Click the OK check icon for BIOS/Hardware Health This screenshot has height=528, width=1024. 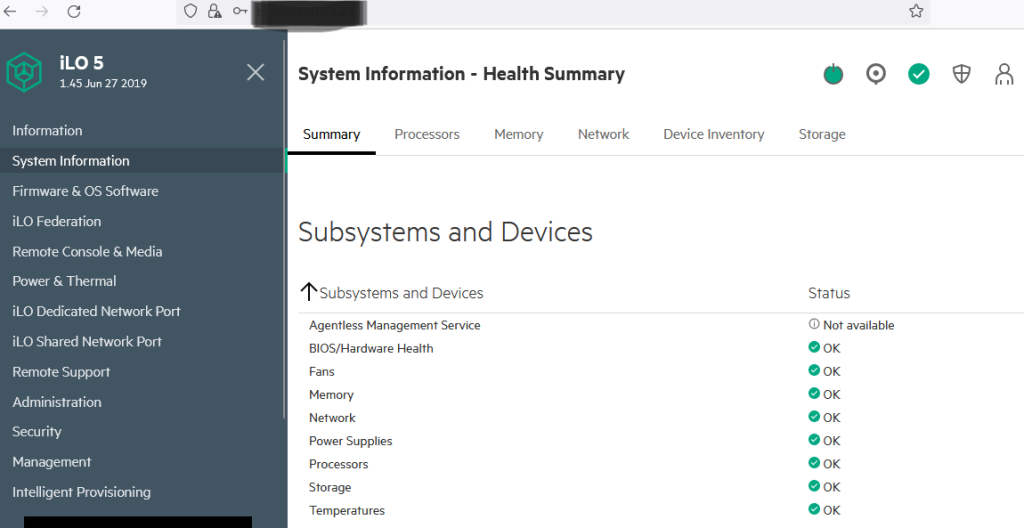814,347
